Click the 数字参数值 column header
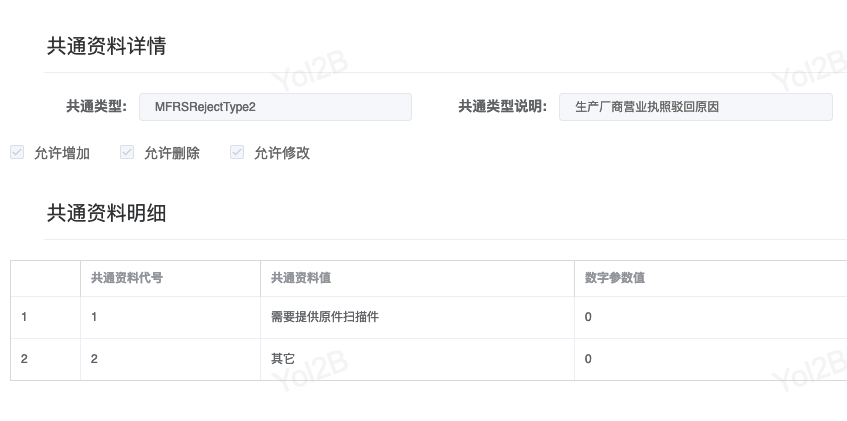847x421 pixels. [x=615, y=278]
